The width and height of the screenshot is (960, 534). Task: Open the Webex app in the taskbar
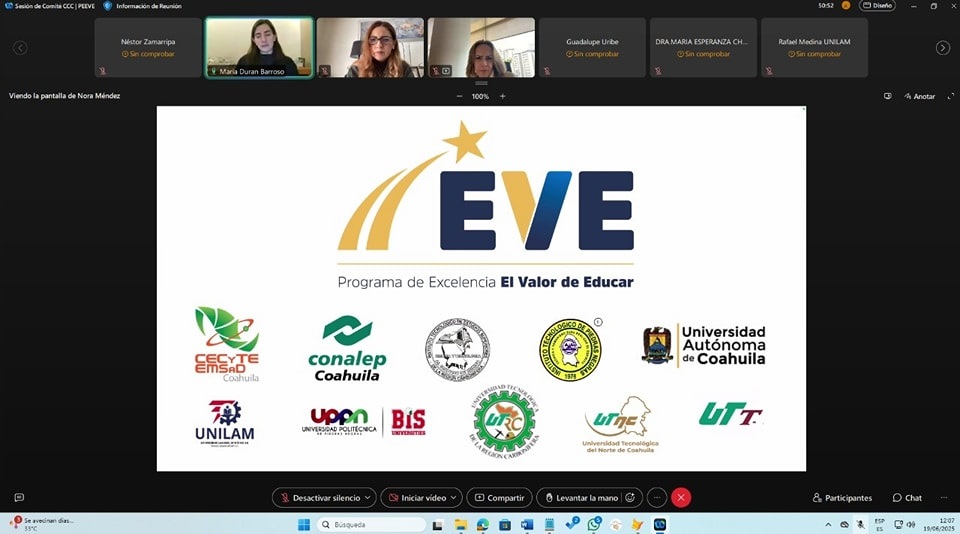[x=660, y=524]
